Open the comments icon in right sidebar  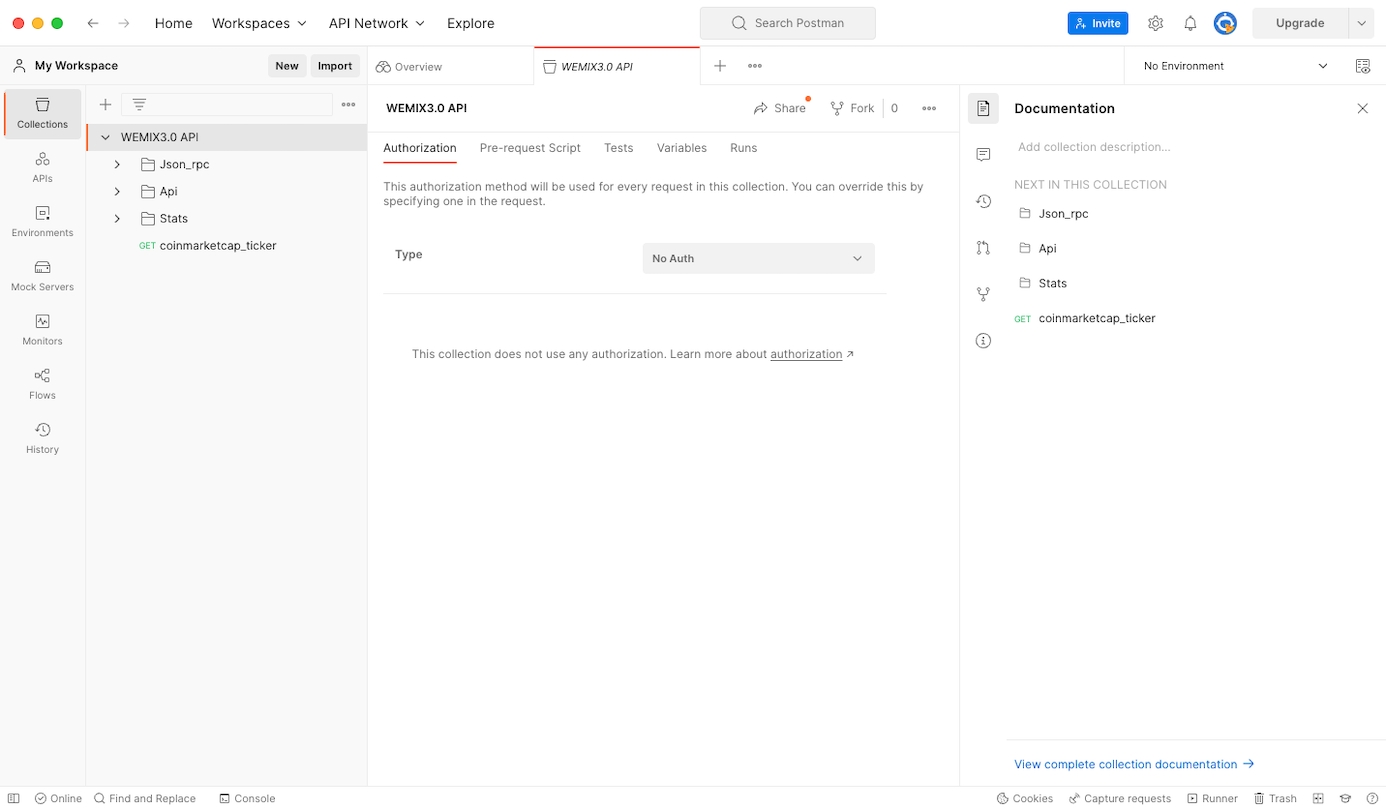click(983, 154)
